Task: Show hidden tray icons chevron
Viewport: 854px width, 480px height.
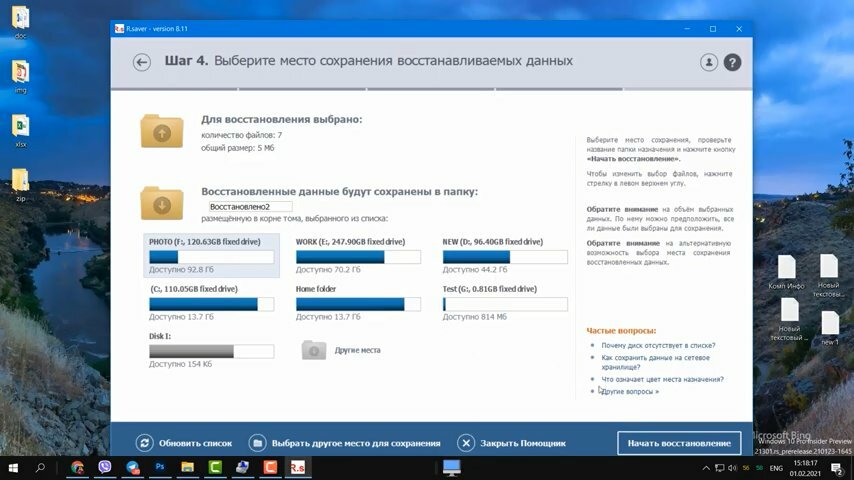Action: pos(706,468)
